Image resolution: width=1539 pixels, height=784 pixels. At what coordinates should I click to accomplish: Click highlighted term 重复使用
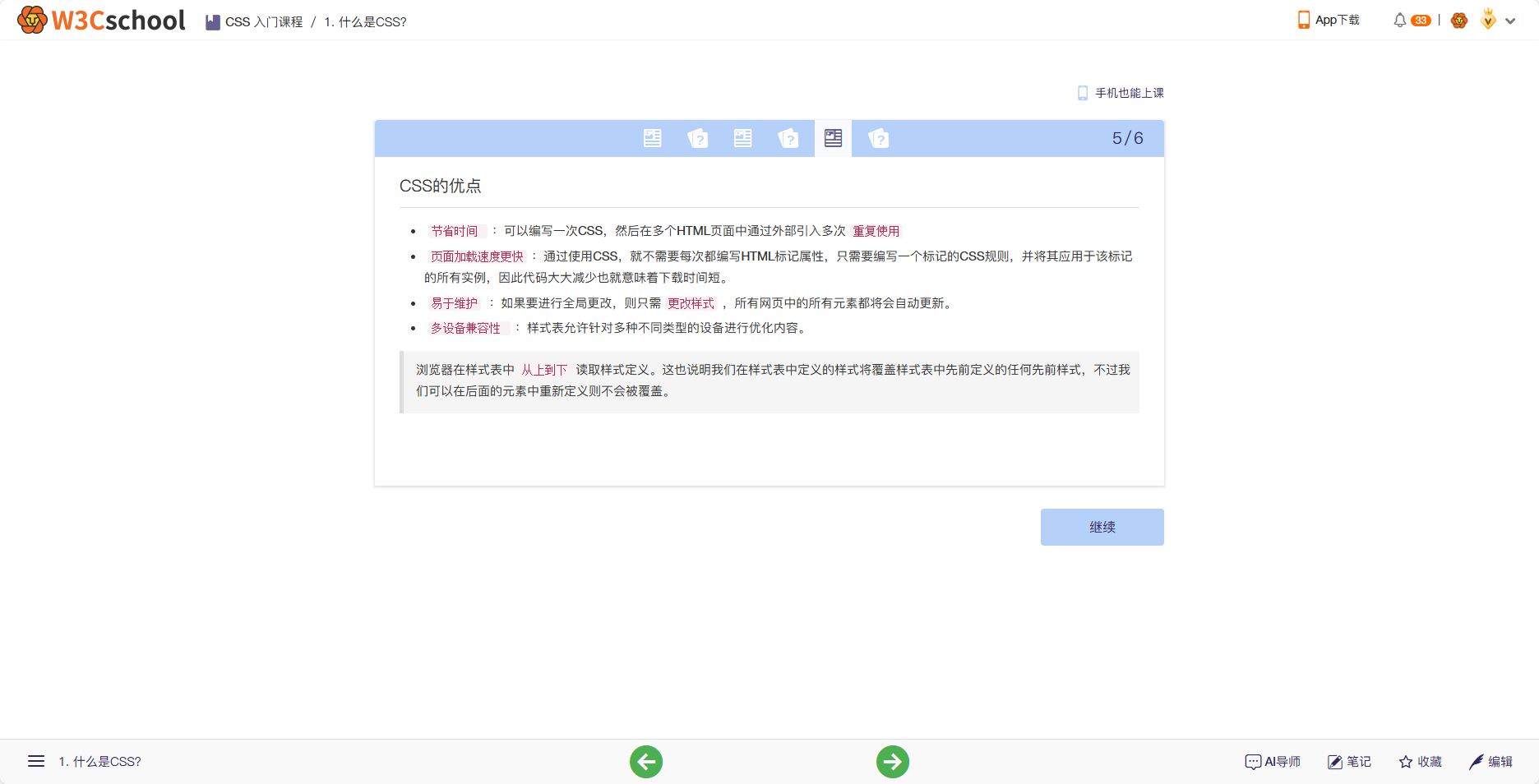coord(876,232)
